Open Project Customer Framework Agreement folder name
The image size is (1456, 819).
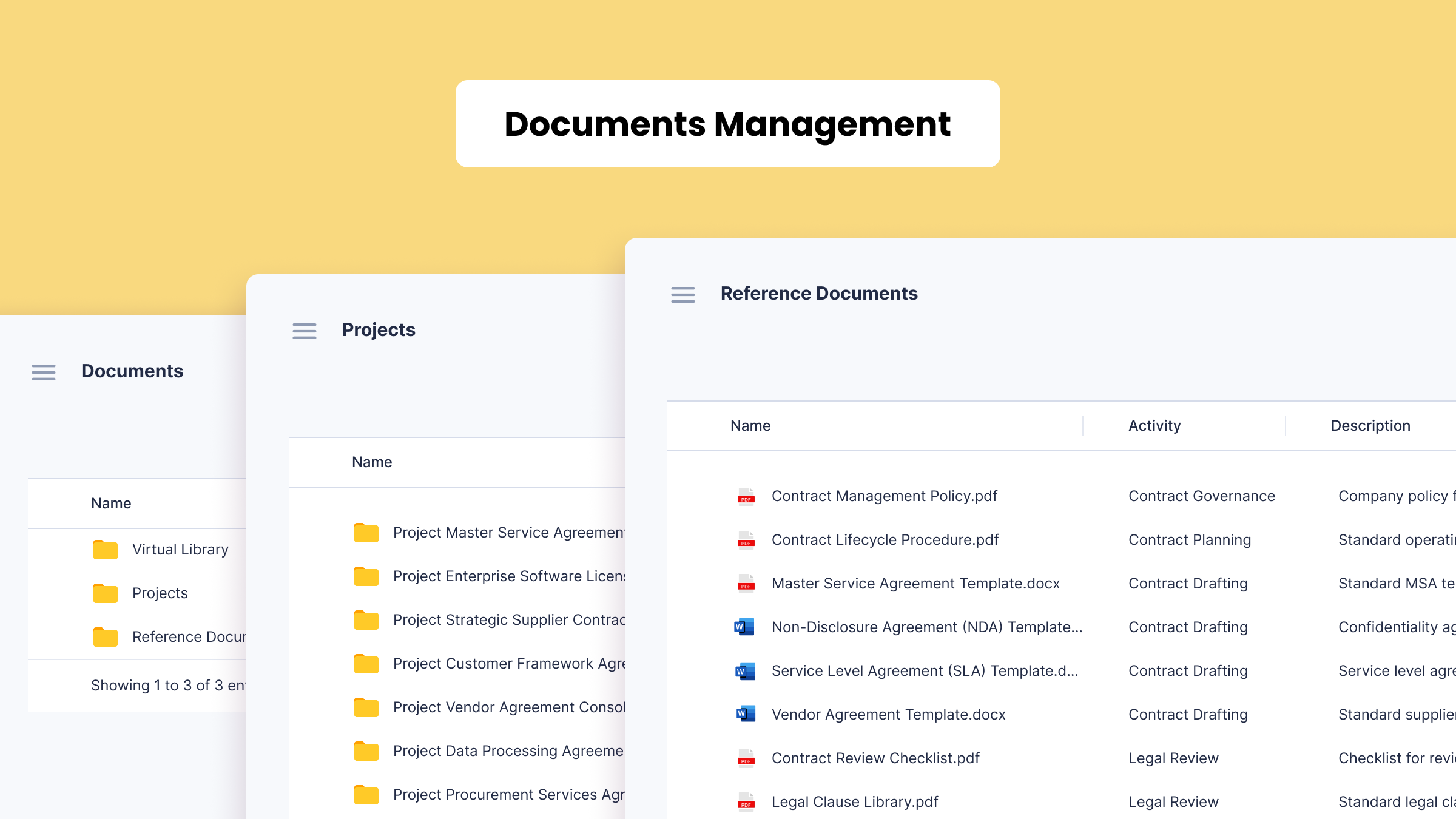[x=508, y=664]
